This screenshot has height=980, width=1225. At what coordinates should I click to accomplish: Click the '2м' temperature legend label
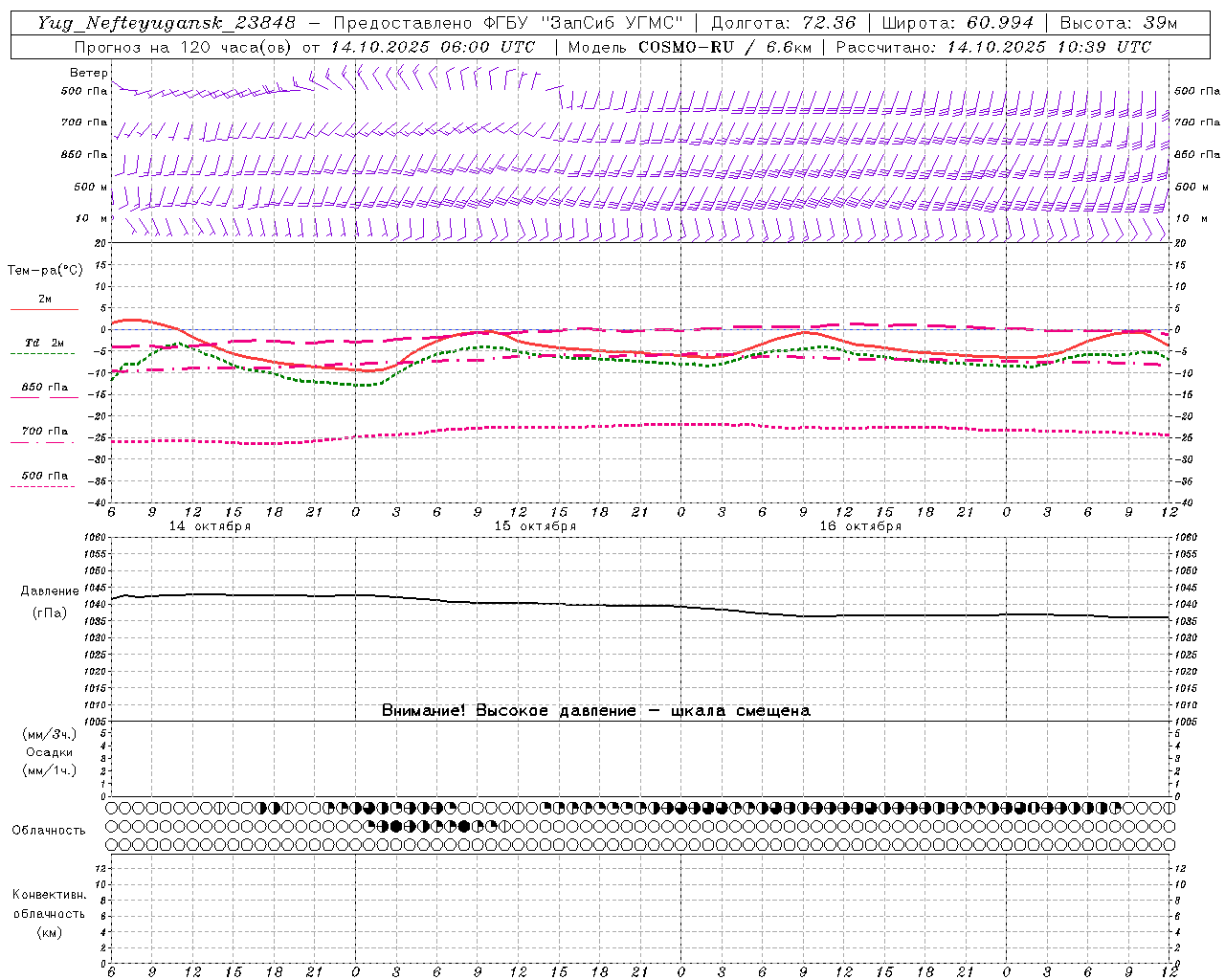click(x=45, y=300)
